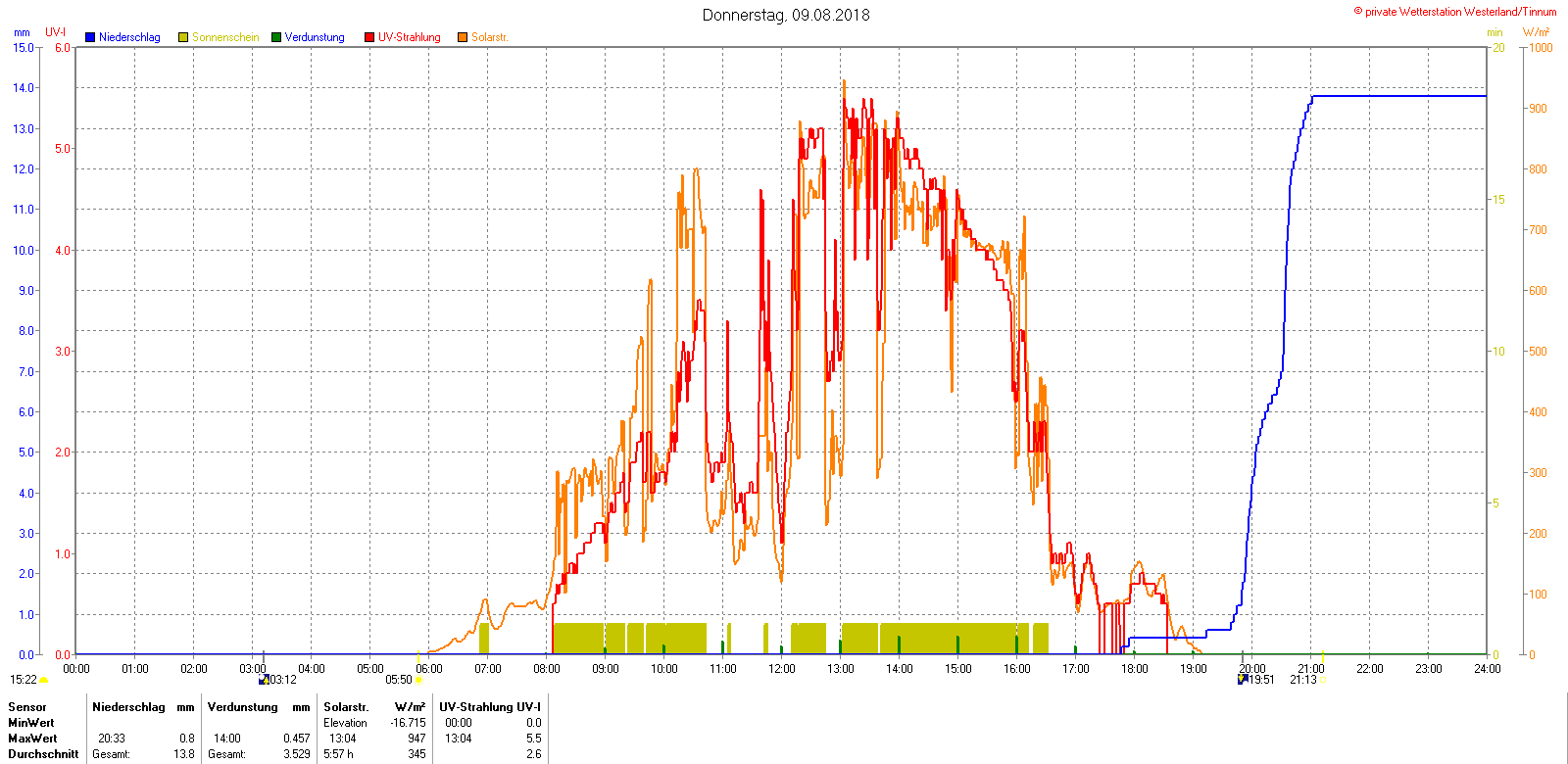This screenshot has width=1568, height=764.
Task: Click the moon icon beside 03:12
Action: (263, 679)
